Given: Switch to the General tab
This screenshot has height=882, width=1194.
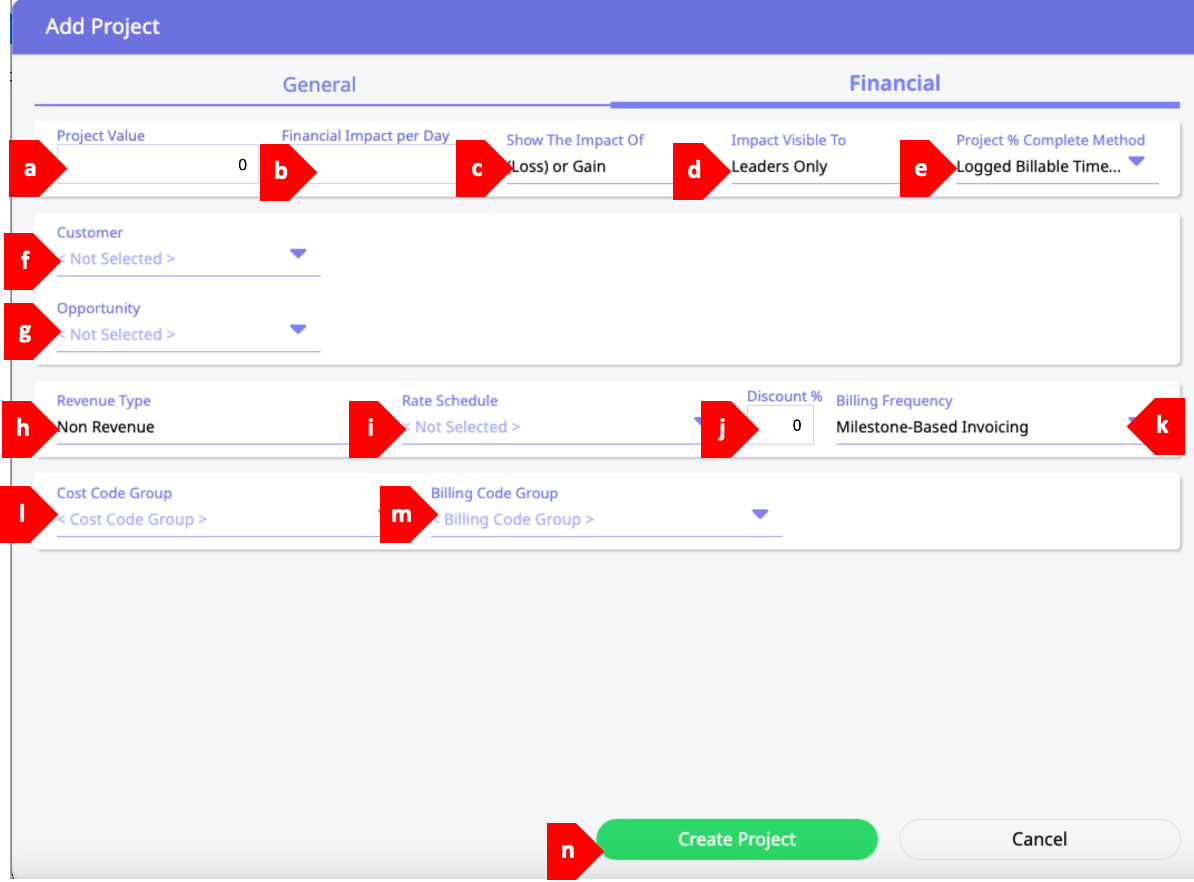Looking at the screenshot, I should [x=319, y=85].
